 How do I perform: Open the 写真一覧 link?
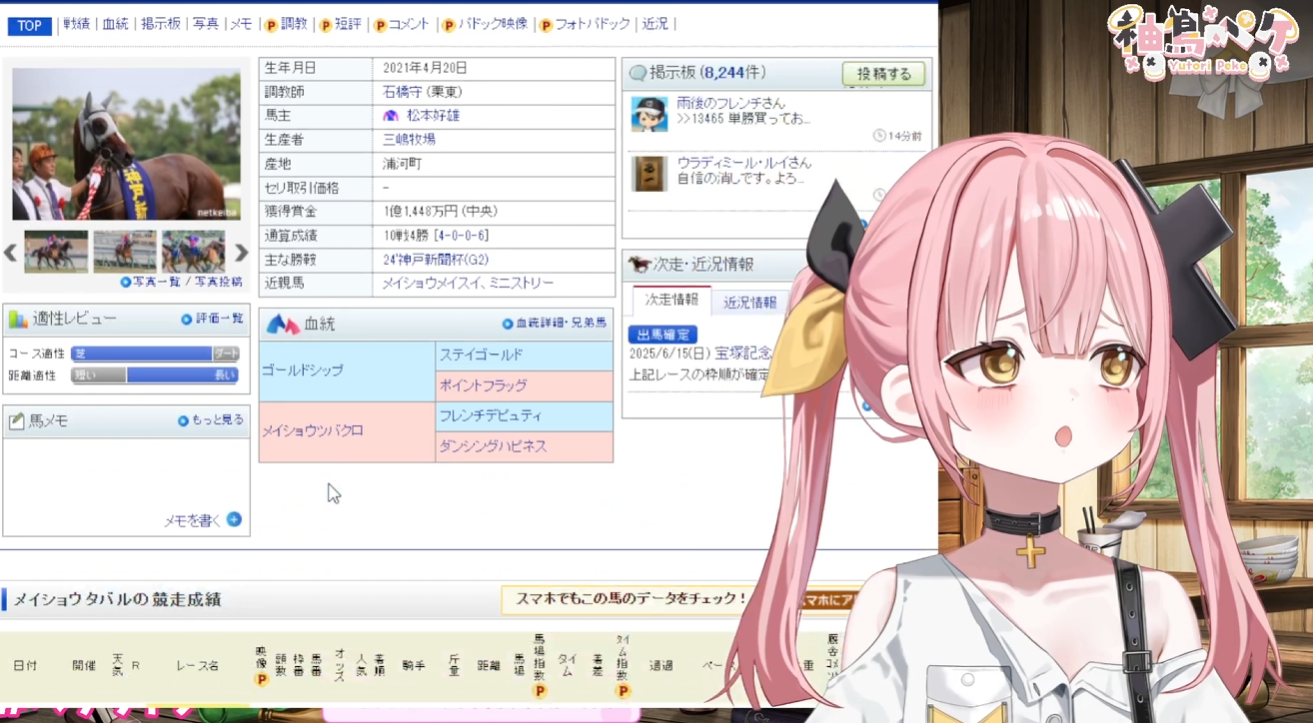click(156, 282)
